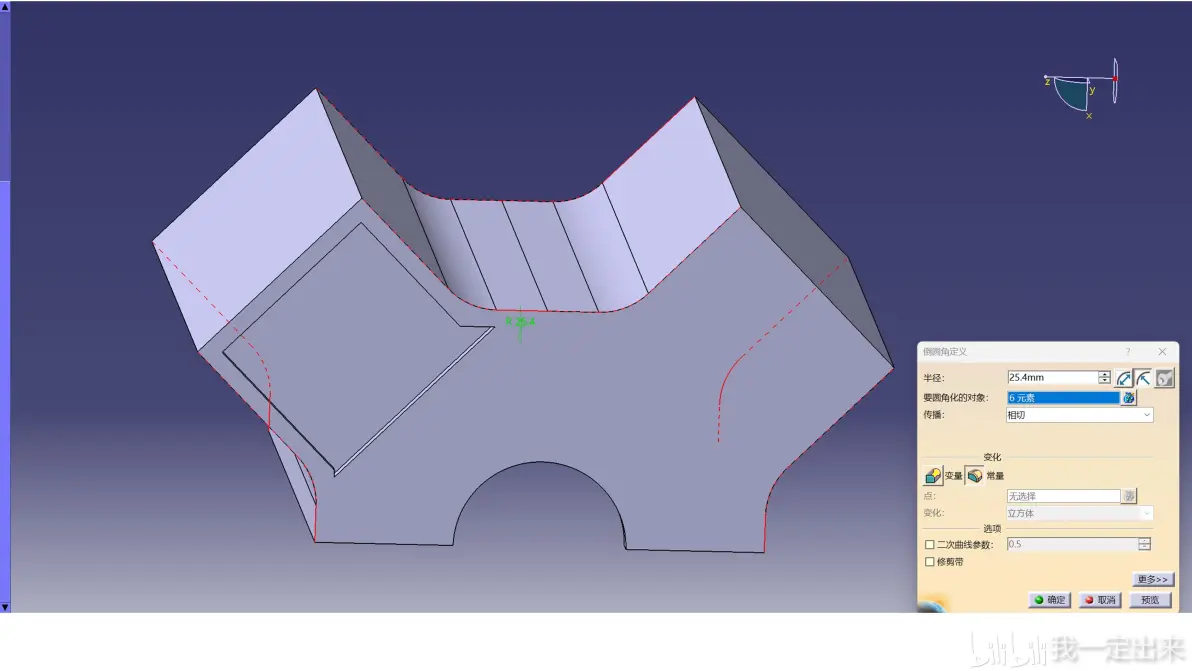Viewport: 1192px width, 671px height.
Task: Choose the 常量 constant fillet icon
Action: 975,476
